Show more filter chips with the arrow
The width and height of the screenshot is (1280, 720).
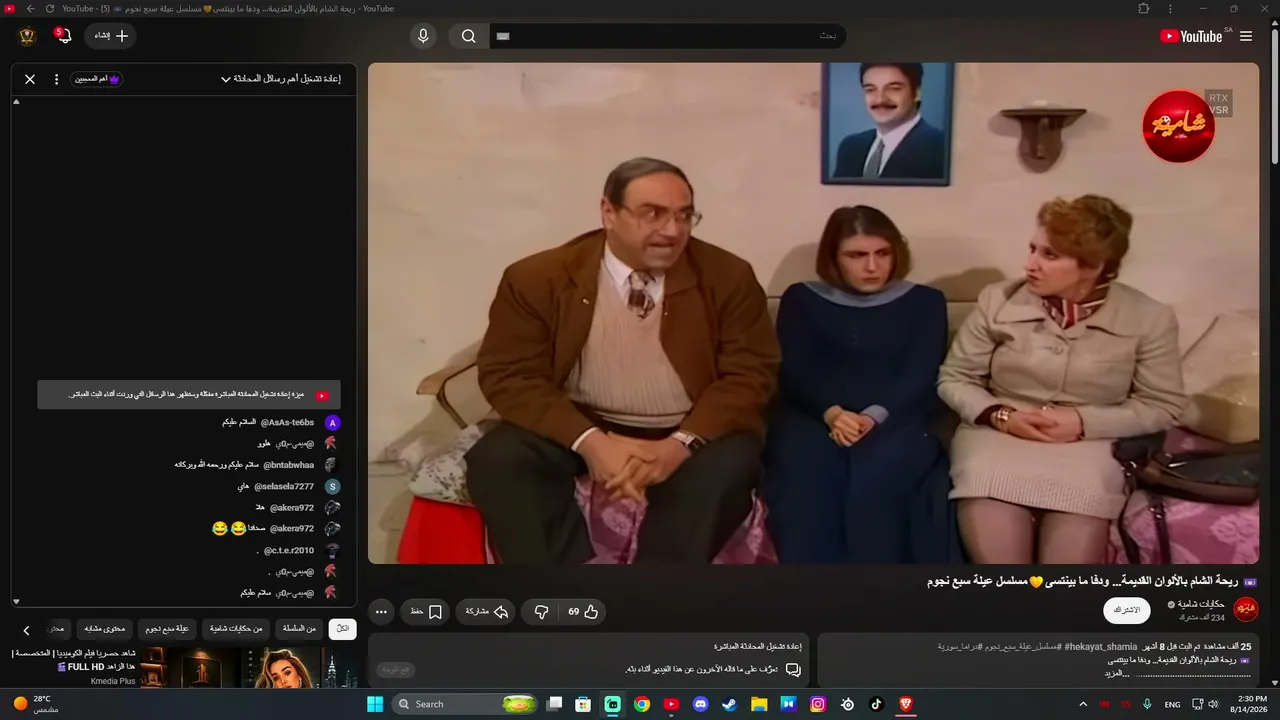coord(26,630)
